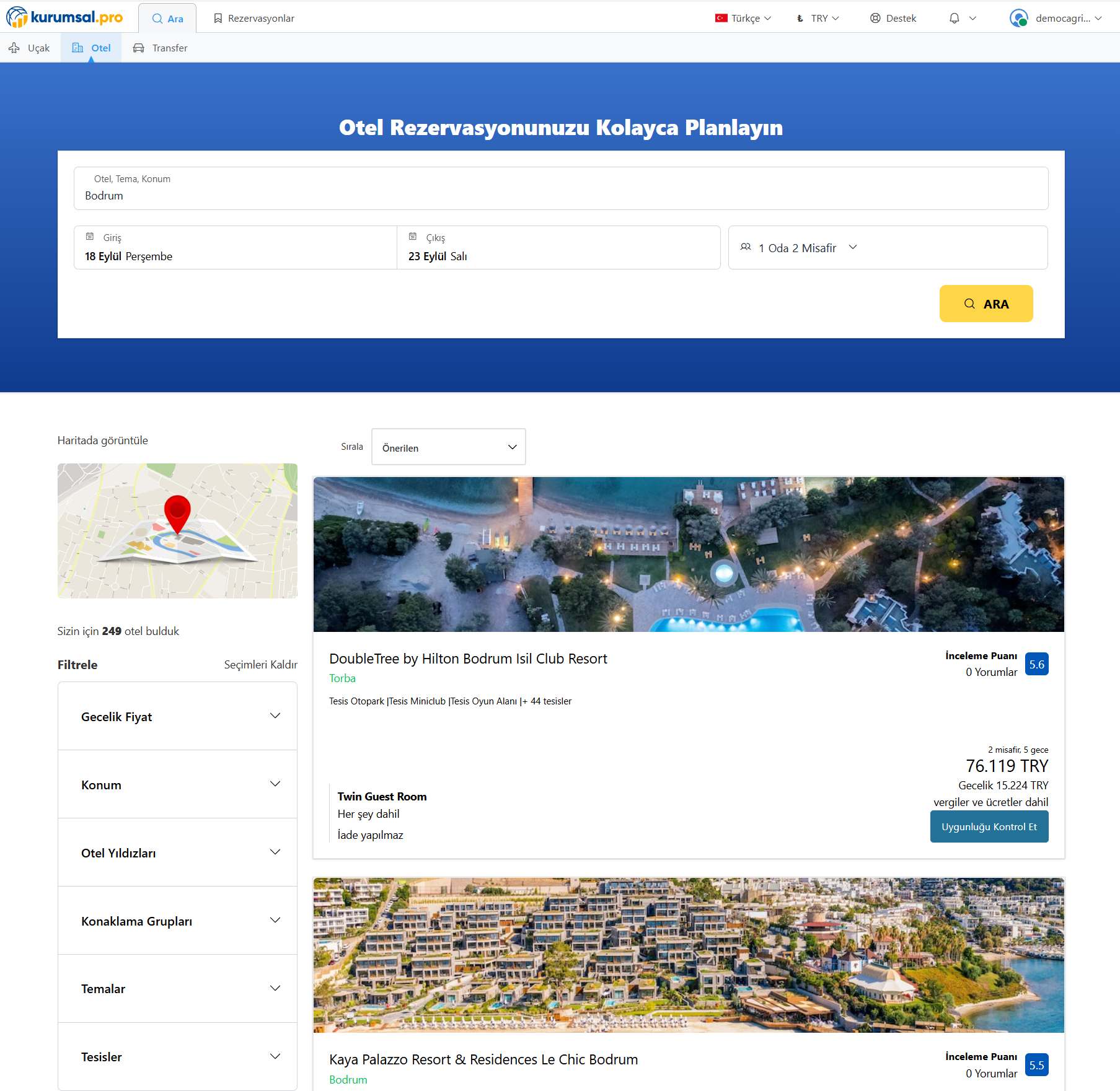Open the Rezervasyonlar tab
The image size is (1120, 1091).
point(254,19)
